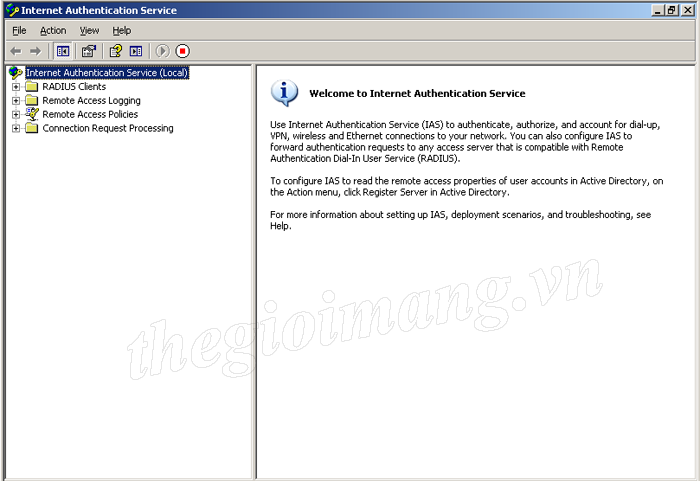700x481 pixels.
Task: Click the RADIUS Clients folder icon
Action: pos(32,87)
